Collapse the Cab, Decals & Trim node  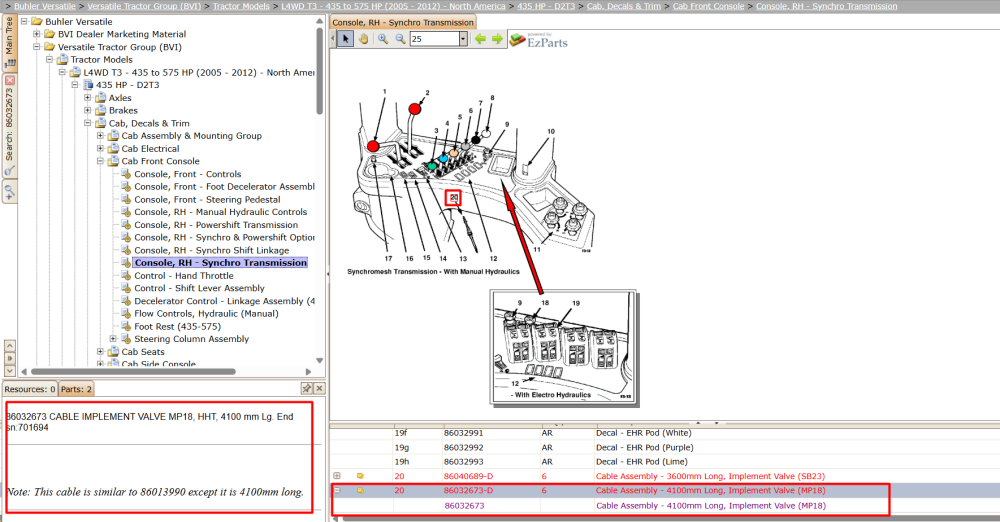[88, 123]
